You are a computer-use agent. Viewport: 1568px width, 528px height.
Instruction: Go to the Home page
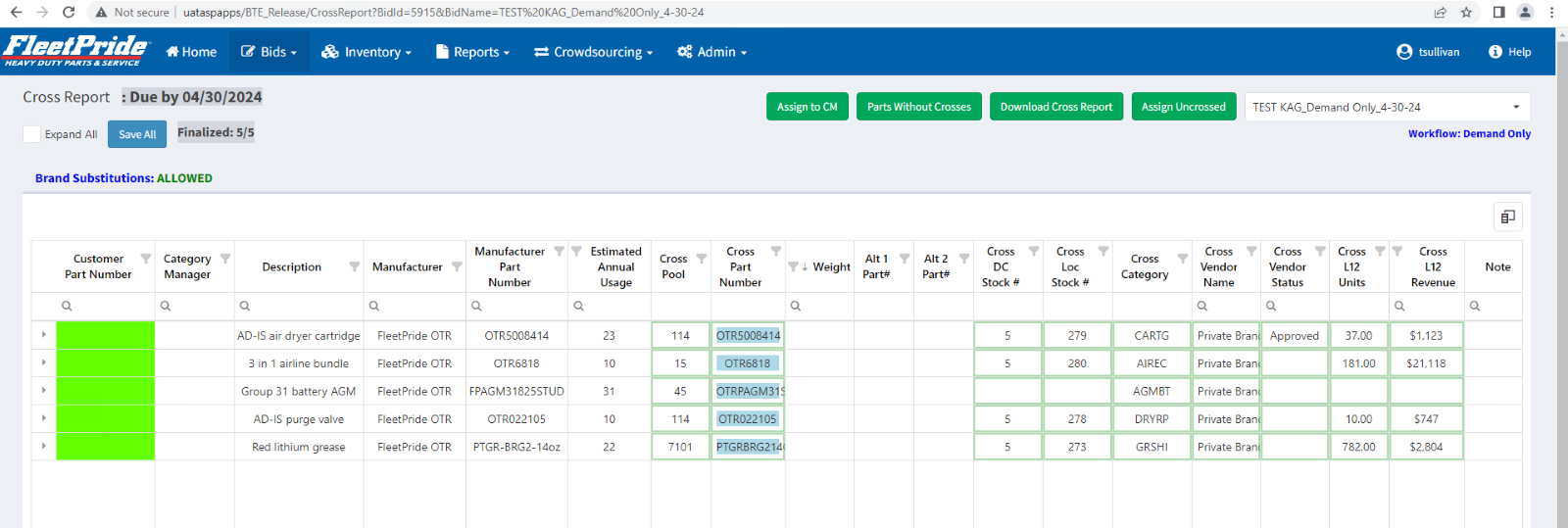191,52
